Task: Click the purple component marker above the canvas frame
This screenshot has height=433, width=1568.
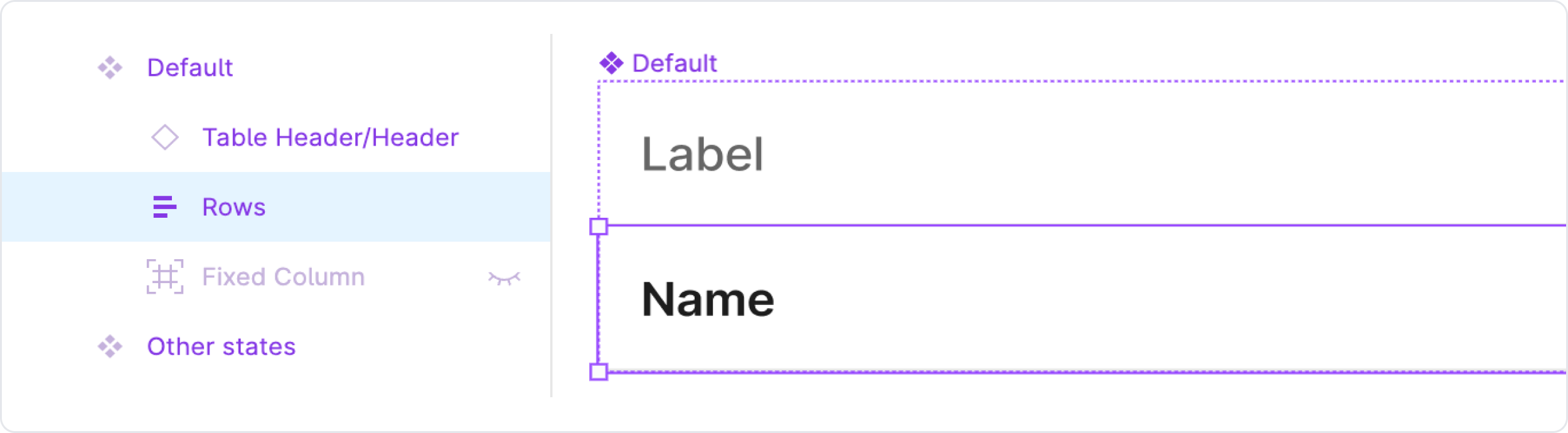Action: [x=611, y=62]
